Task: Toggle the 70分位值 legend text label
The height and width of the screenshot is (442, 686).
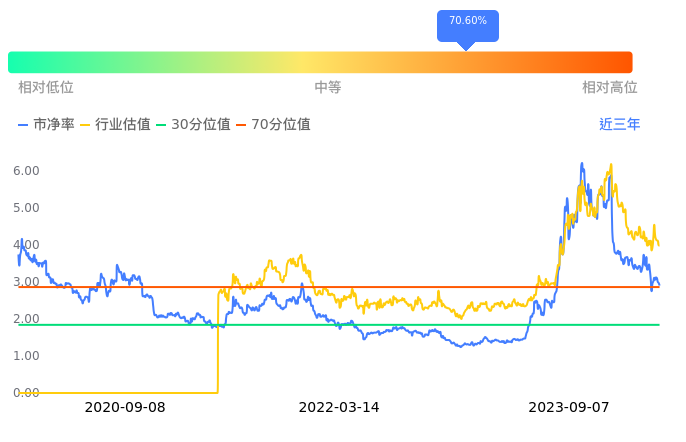Action: coord(281,125)
